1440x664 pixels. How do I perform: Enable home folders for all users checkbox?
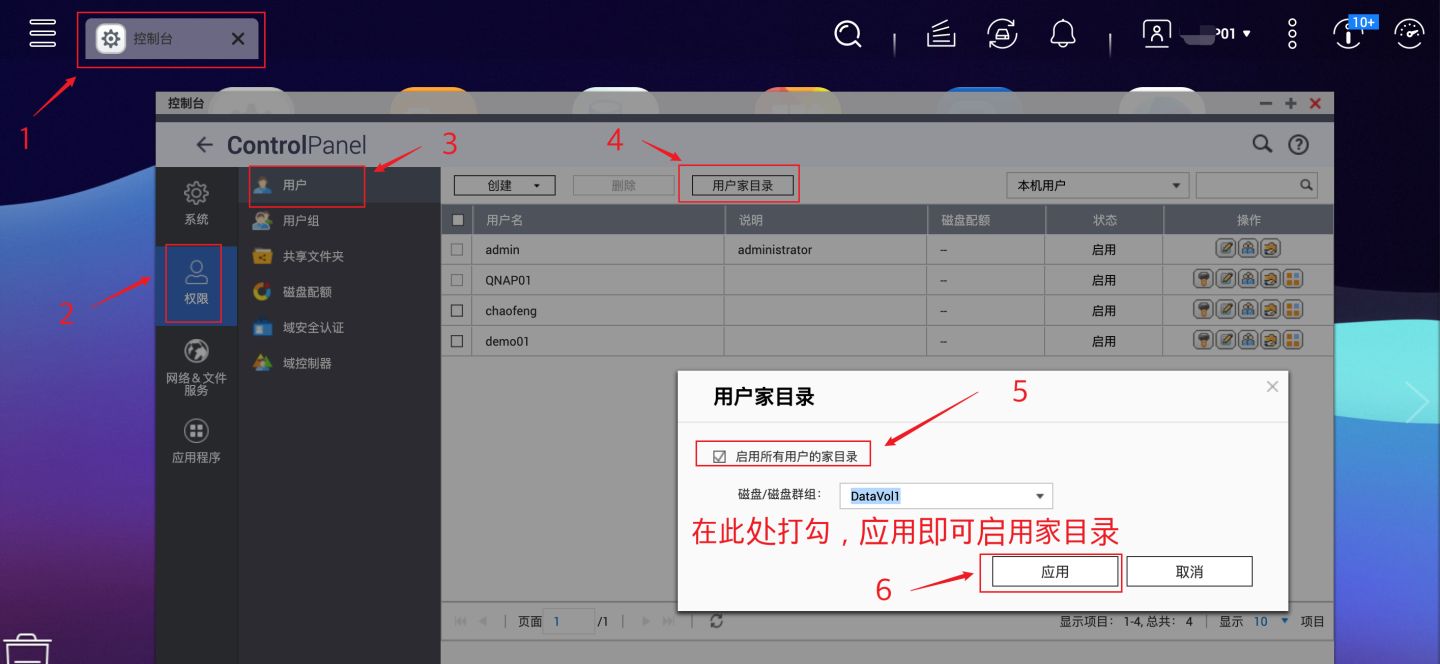tap(719, 453)
